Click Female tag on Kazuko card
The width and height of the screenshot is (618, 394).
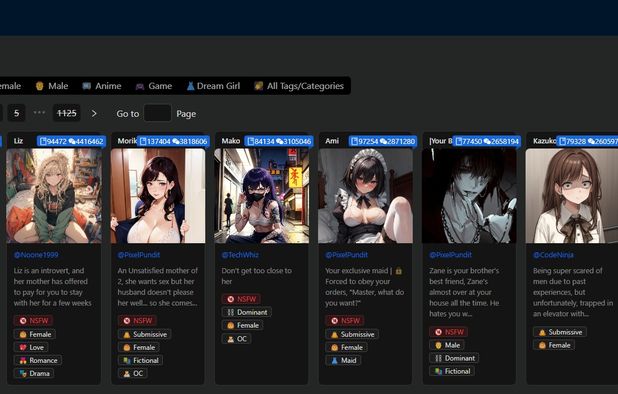[554, 345]
